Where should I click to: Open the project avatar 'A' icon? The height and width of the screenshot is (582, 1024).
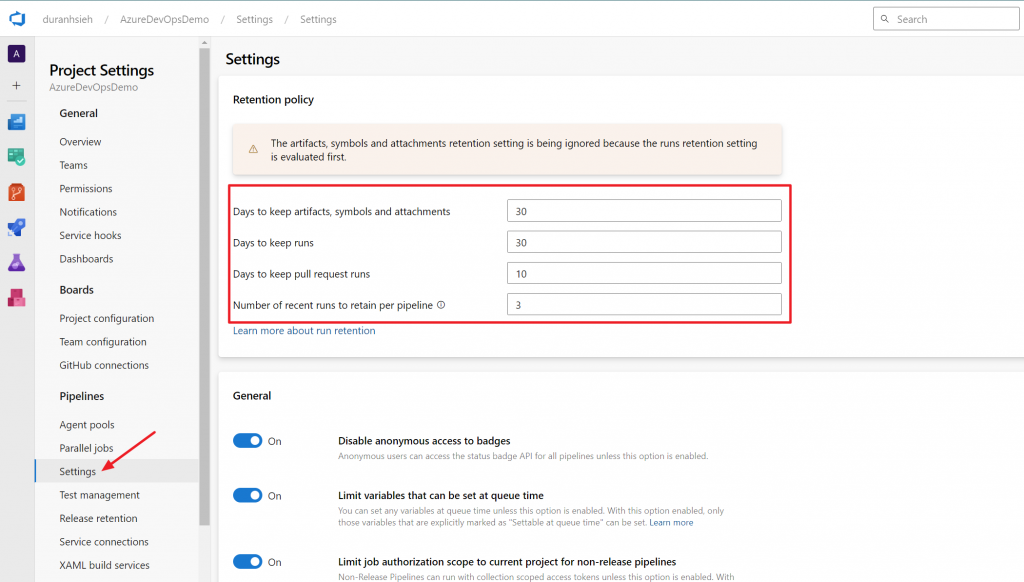[16, 53]
